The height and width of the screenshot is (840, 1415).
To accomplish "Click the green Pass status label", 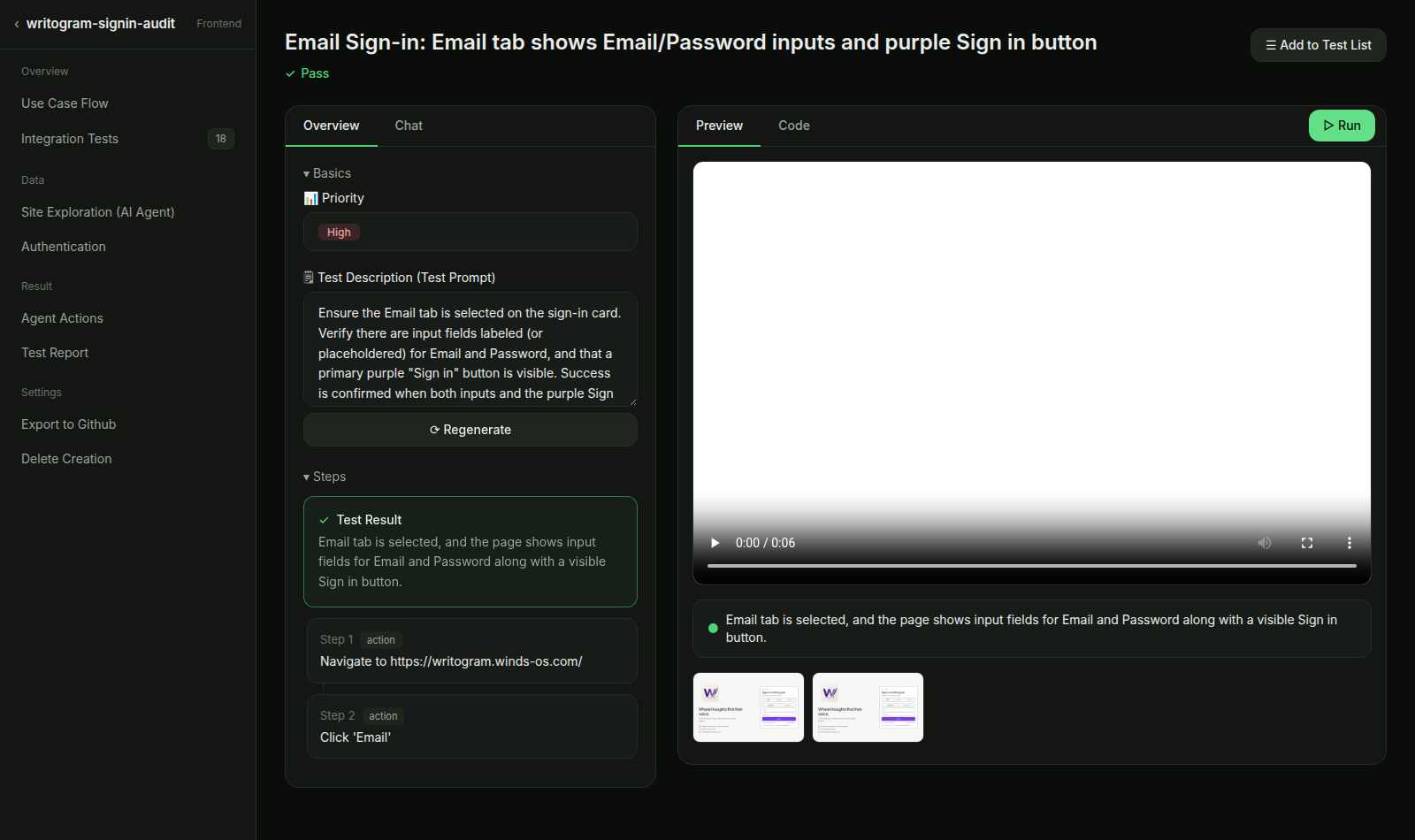I will pyautogui.click(x=307, y=73).
